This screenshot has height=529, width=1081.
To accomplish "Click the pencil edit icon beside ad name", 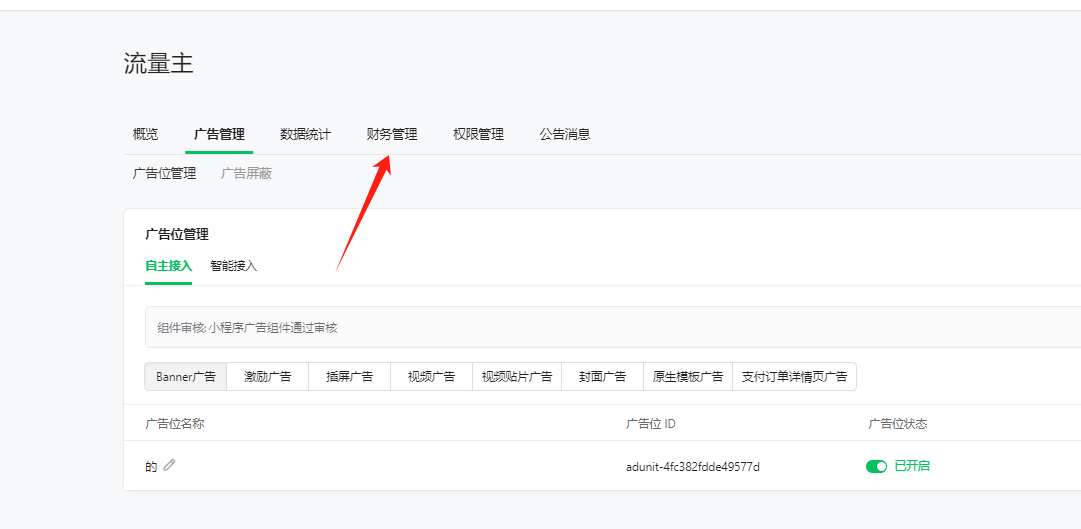I will pyautogui.click(x=169, y=465).
